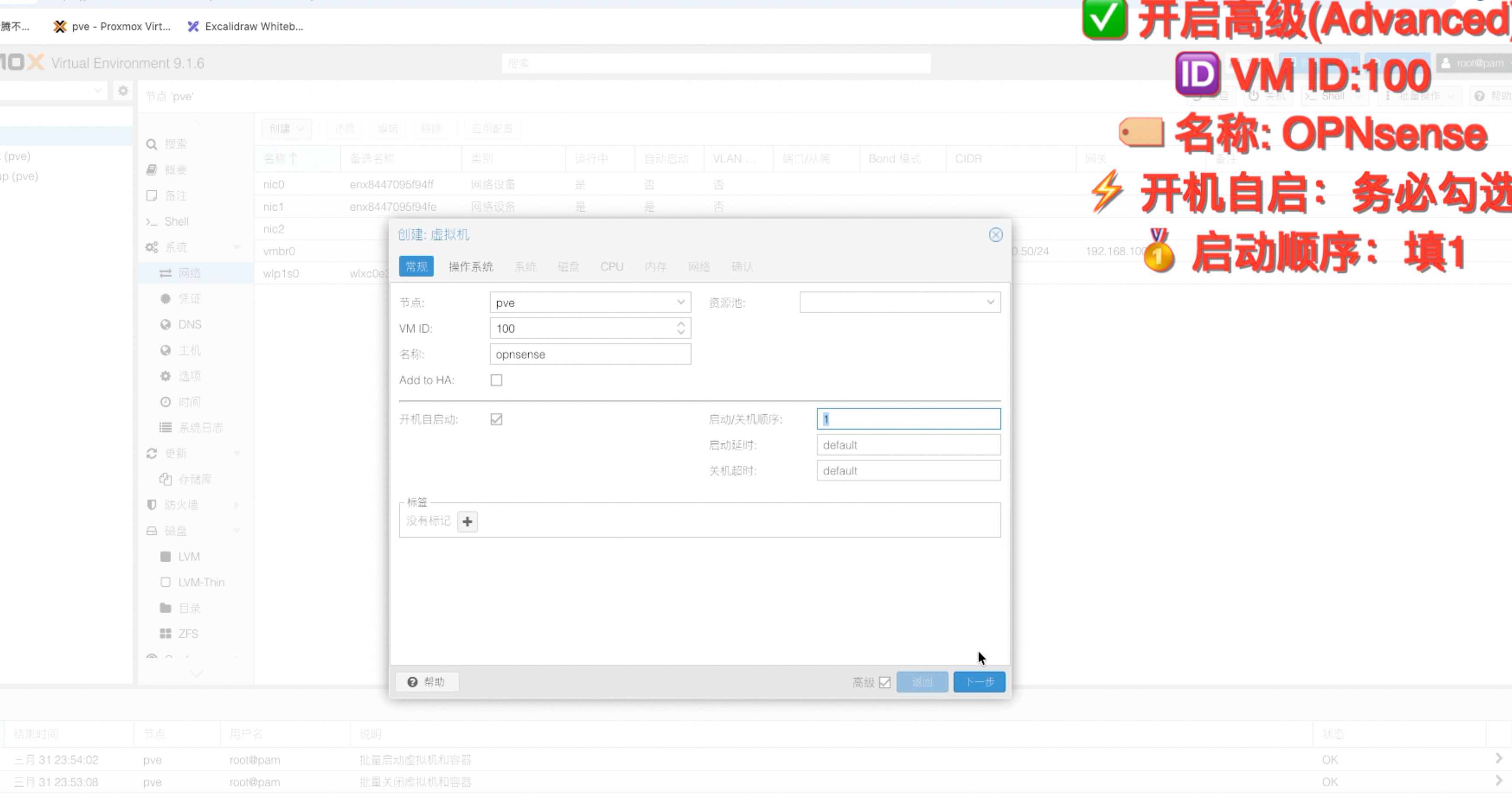Open the LVM-Thin item under disks
The height and width of the screenshot is (797, 1512).
(201, 582)
